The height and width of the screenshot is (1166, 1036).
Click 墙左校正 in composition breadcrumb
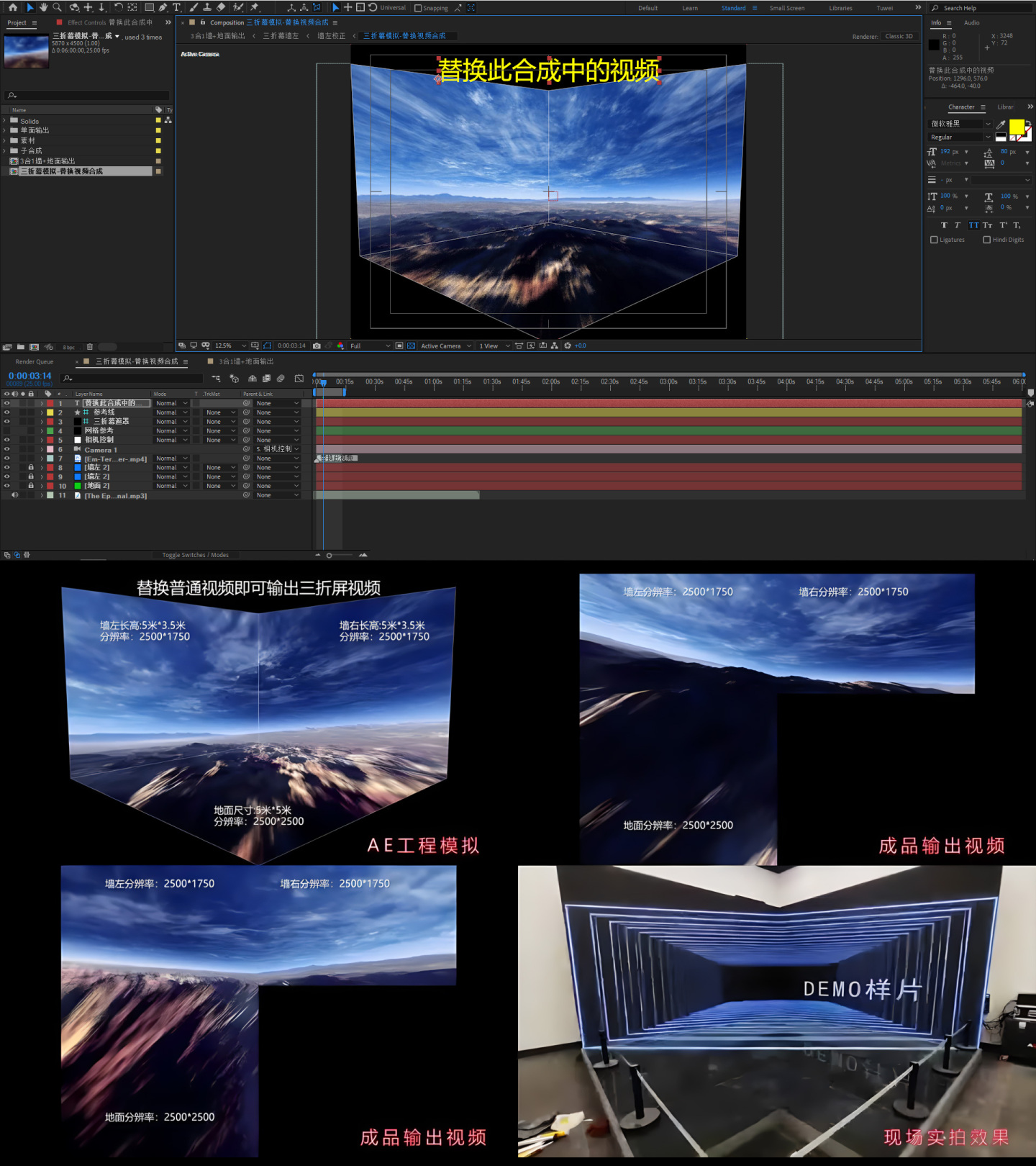[331, 36]
